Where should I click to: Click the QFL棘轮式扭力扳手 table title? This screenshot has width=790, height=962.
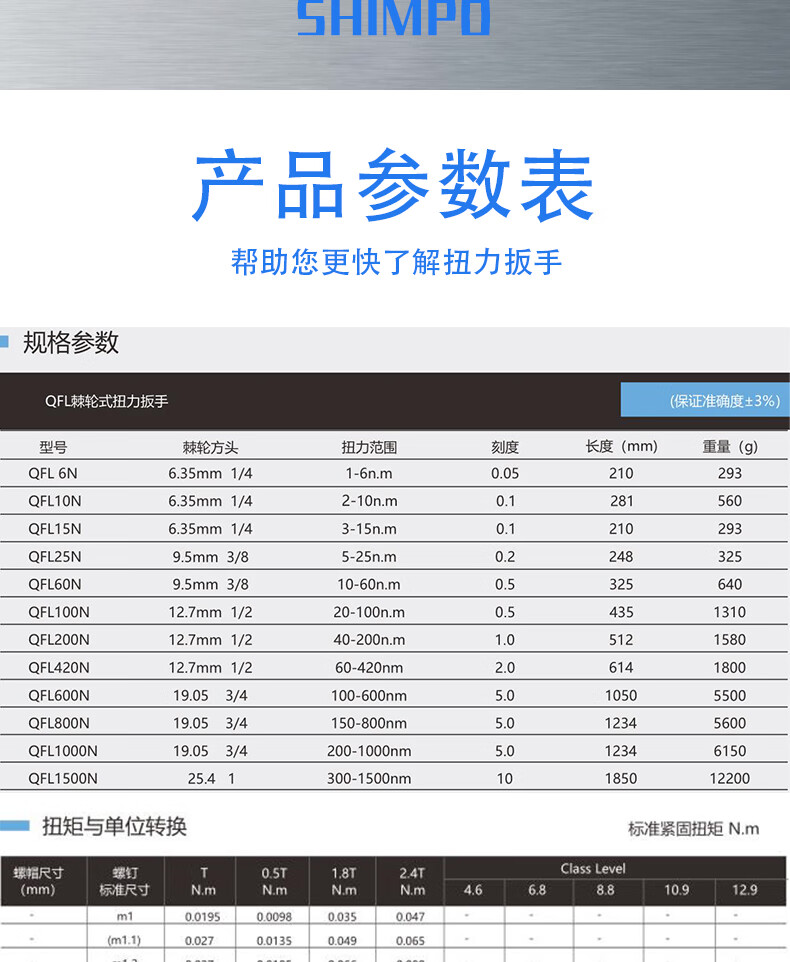point(106,401)
